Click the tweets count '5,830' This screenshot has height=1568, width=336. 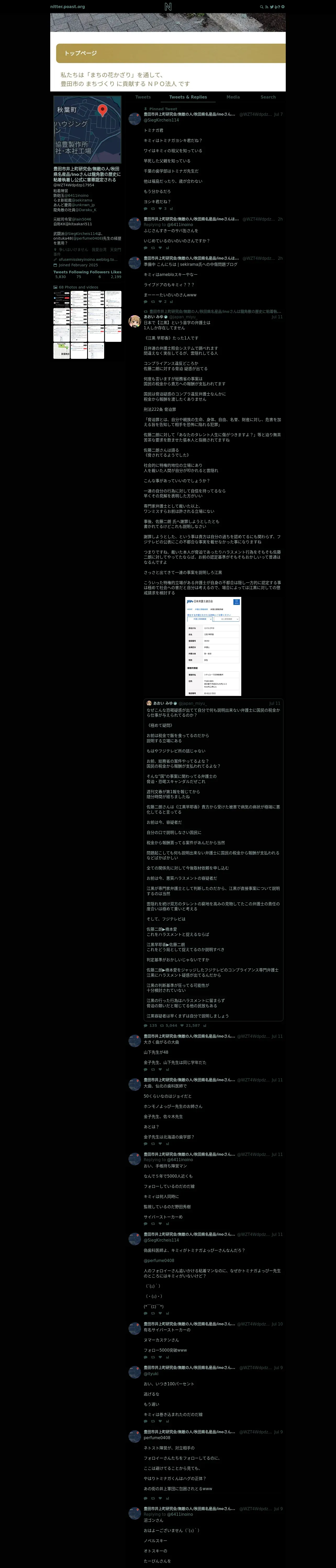(60, 277)
